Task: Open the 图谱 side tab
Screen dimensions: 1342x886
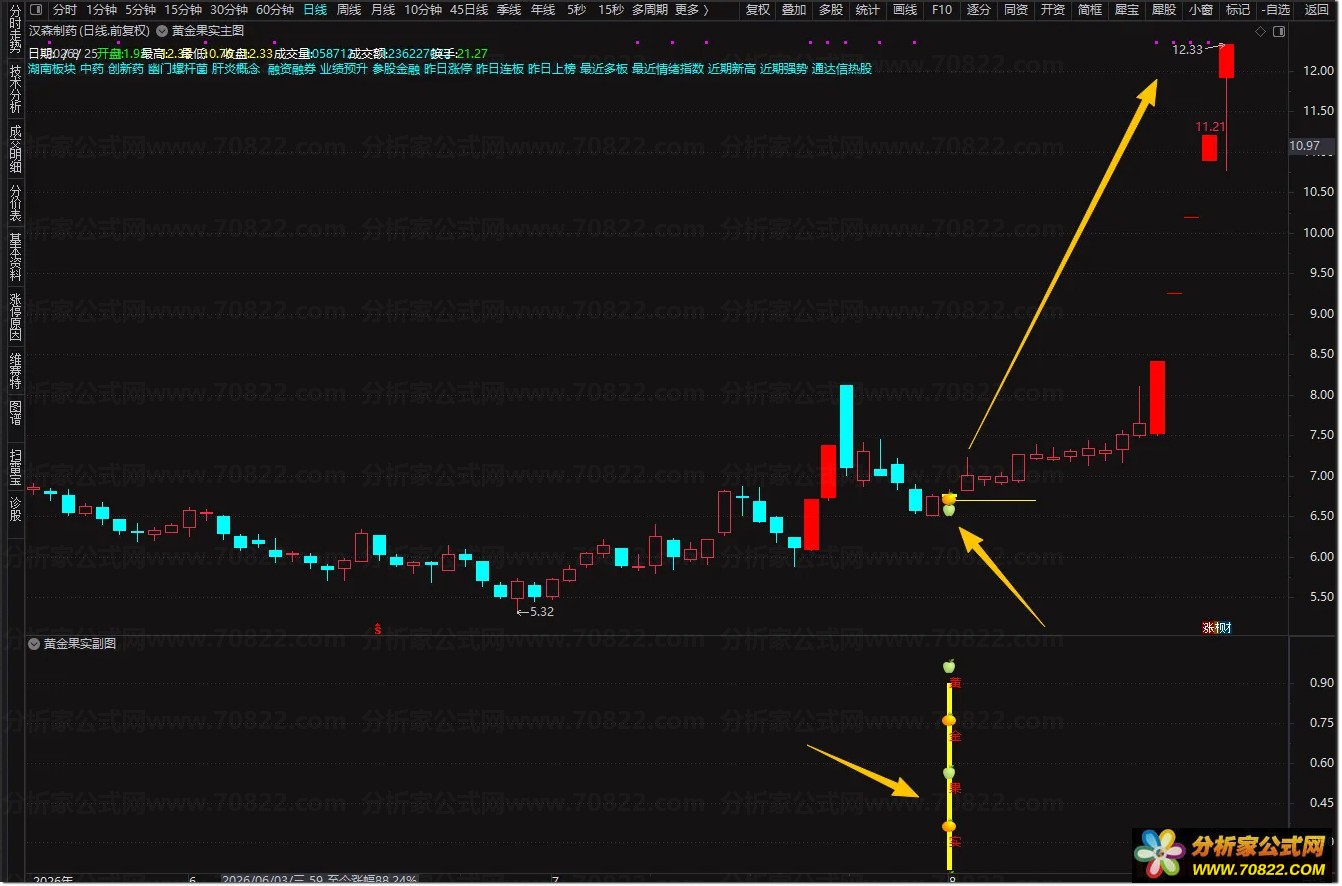Action: click(15, 412)
